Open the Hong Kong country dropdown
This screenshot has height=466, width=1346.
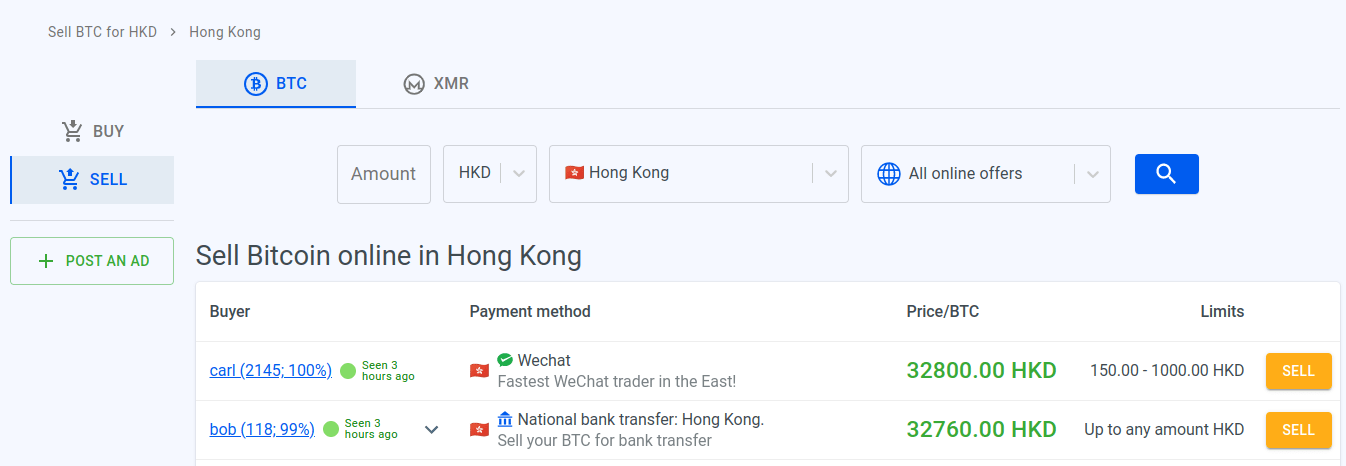699,174
